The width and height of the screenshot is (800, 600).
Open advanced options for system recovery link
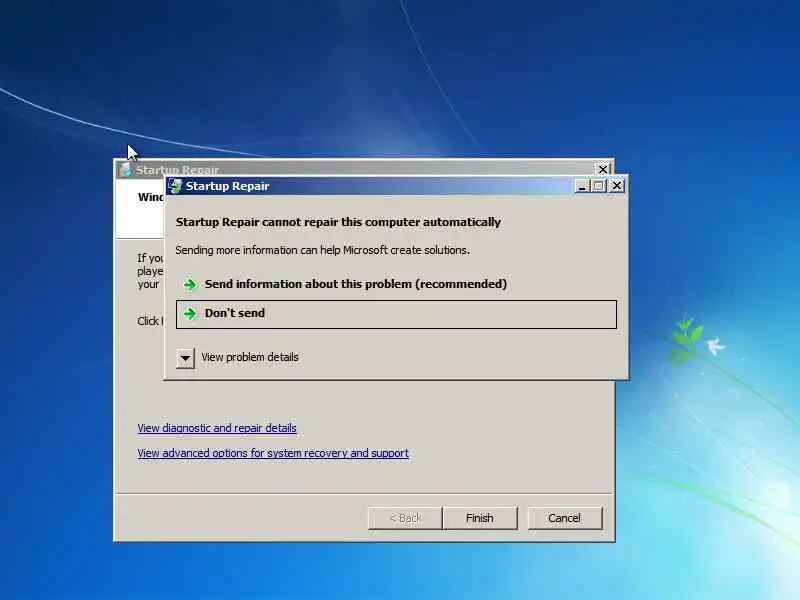point(273,453)
